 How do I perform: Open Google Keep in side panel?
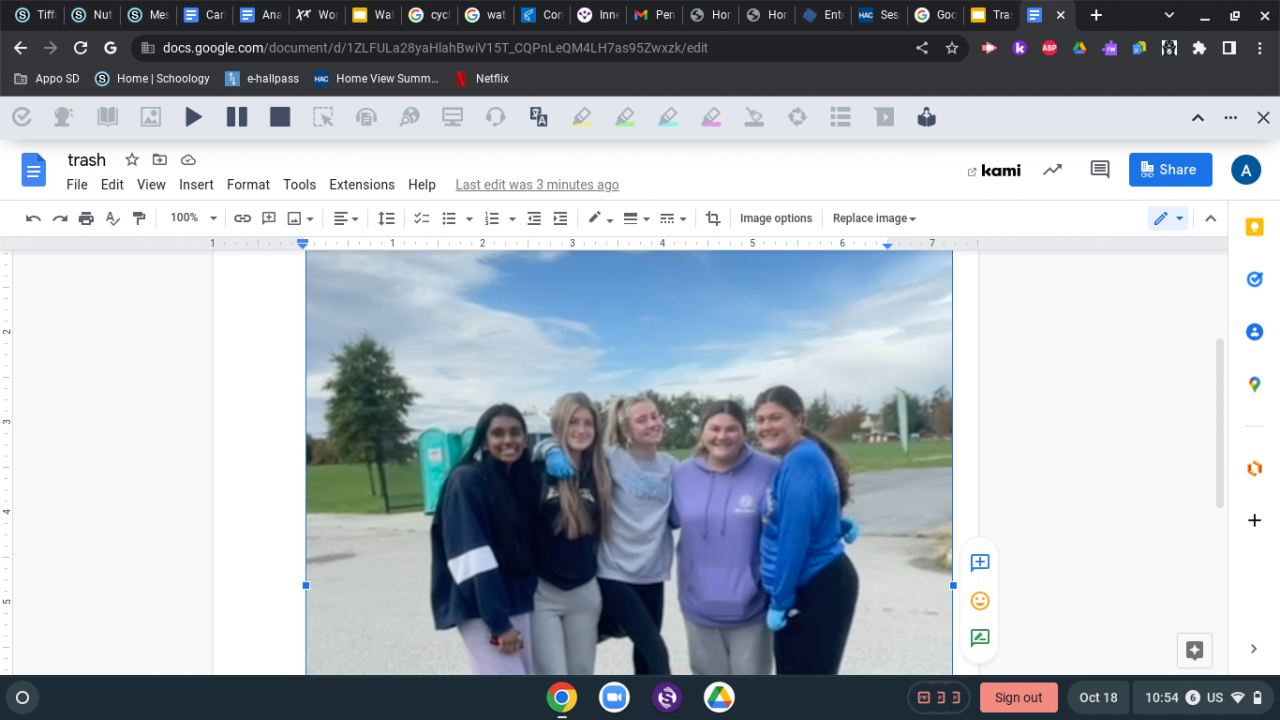click(x=1254, y=227)
